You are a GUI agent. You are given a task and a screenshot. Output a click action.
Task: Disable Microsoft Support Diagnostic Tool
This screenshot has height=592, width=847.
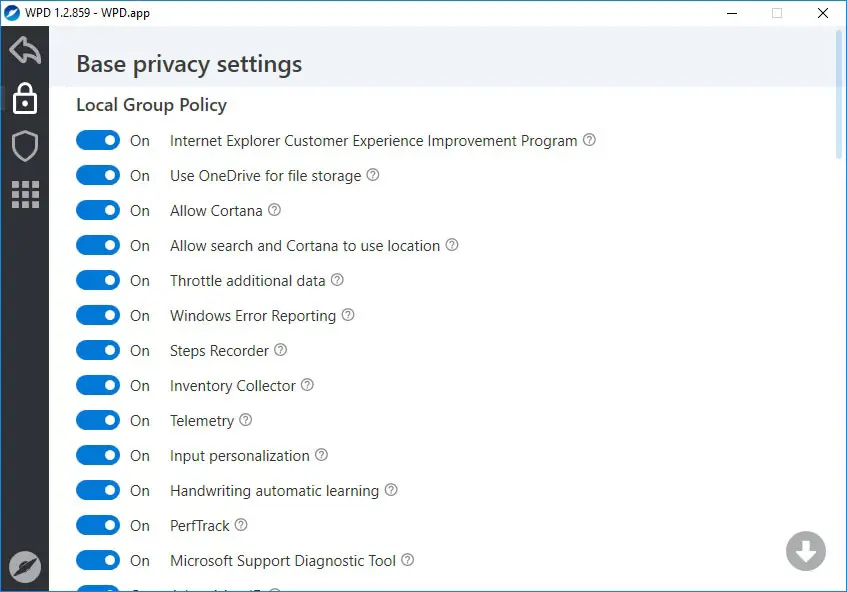98,561
